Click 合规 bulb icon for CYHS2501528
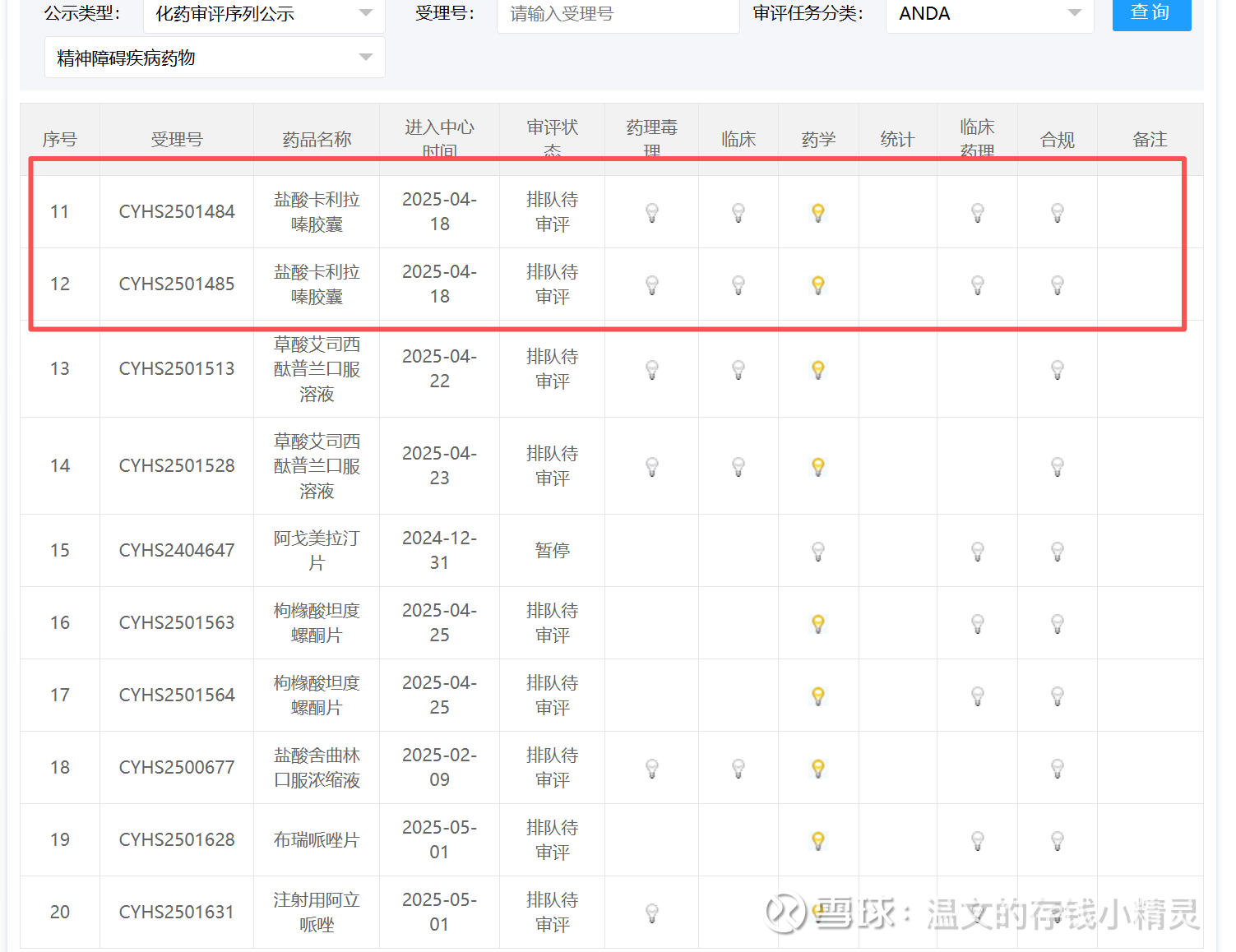1236x952 pixels. click(x=1057, y=466)
